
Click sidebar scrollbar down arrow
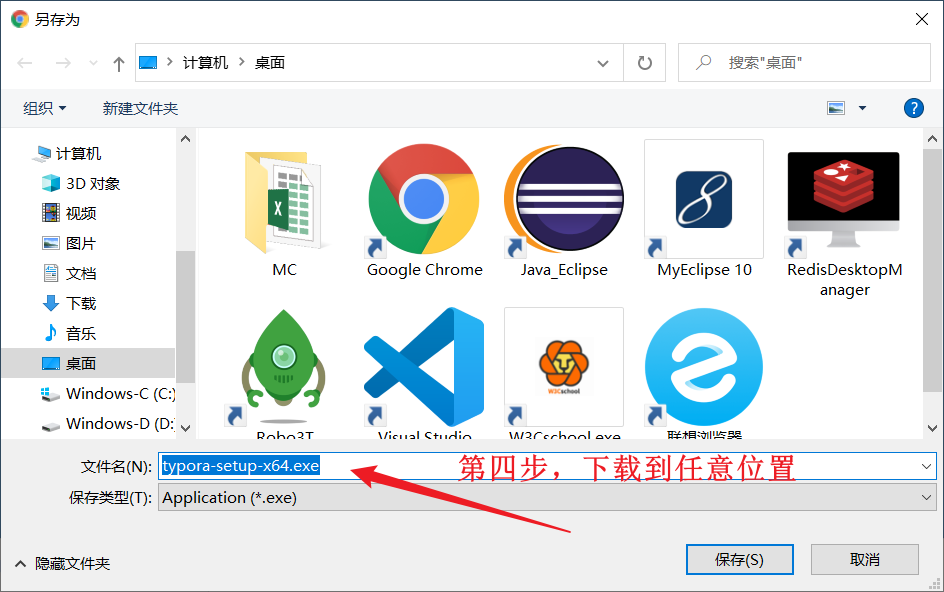tap(185, 428)
